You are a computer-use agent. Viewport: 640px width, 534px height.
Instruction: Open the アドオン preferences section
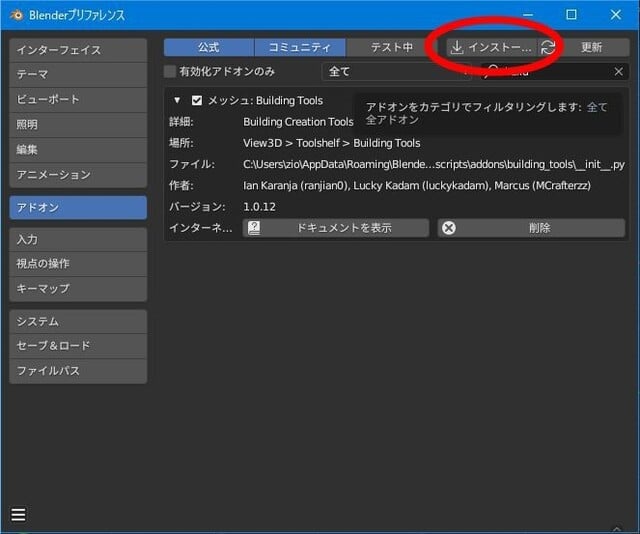point(78,207)
